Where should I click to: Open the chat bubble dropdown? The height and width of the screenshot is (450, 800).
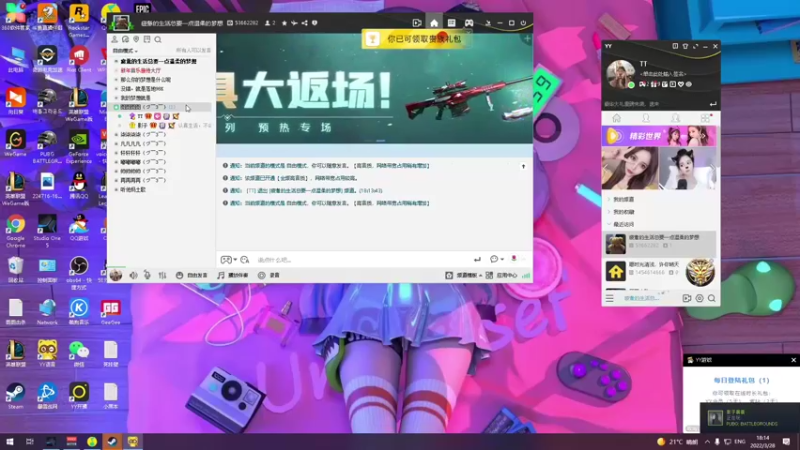point(496,259)
